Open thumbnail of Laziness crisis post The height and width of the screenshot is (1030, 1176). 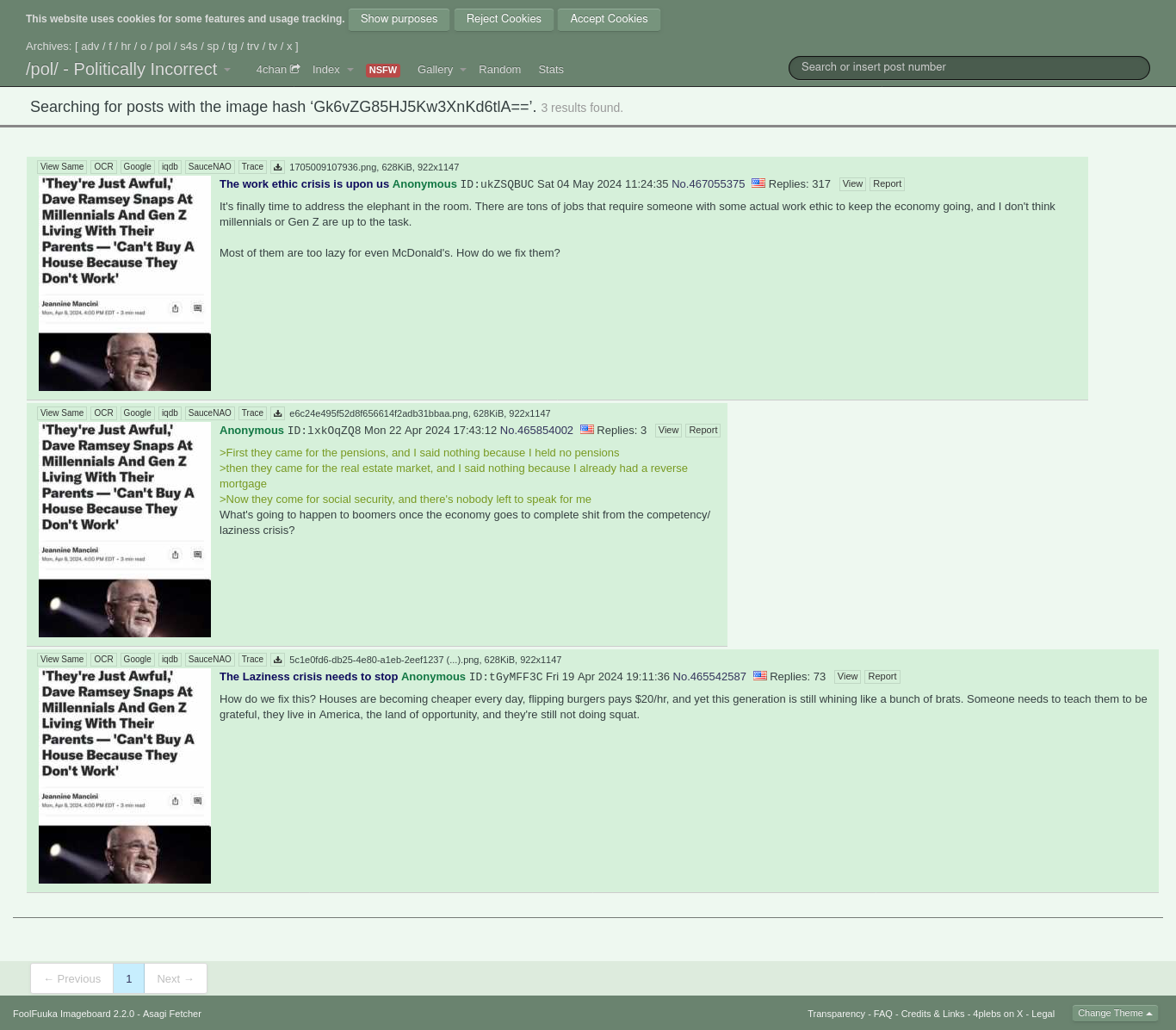pyautogui.click(x=125, y=776)
